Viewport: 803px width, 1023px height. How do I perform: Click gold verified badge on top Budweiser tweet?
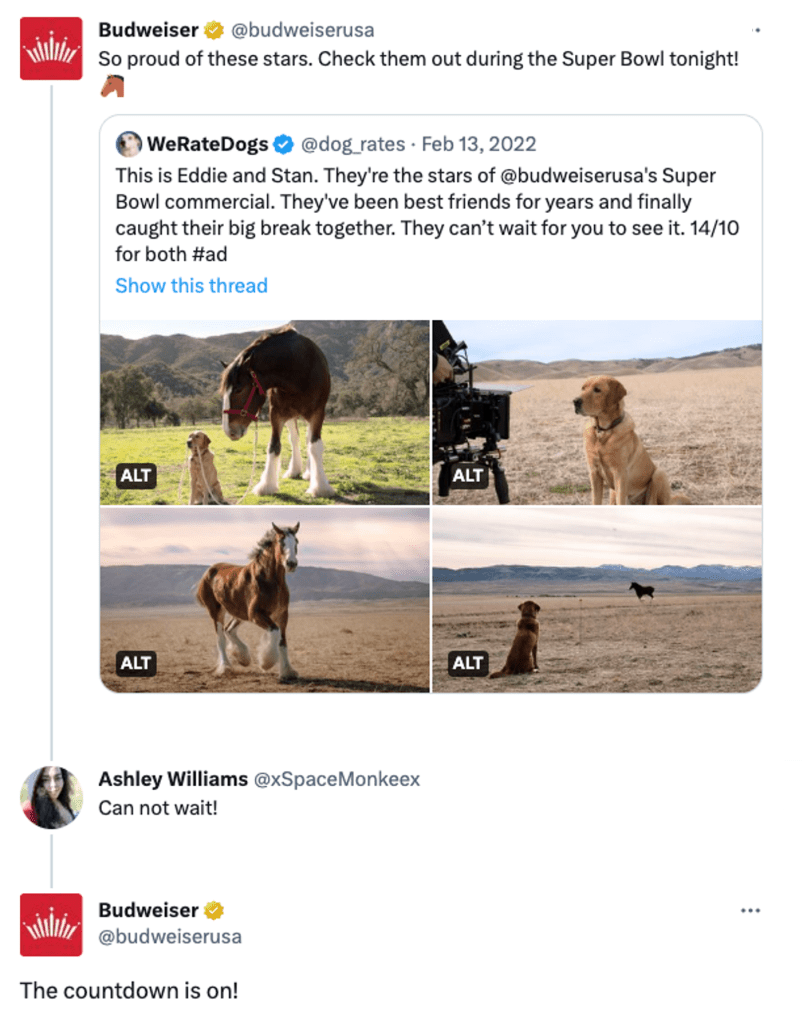[214, 30]
